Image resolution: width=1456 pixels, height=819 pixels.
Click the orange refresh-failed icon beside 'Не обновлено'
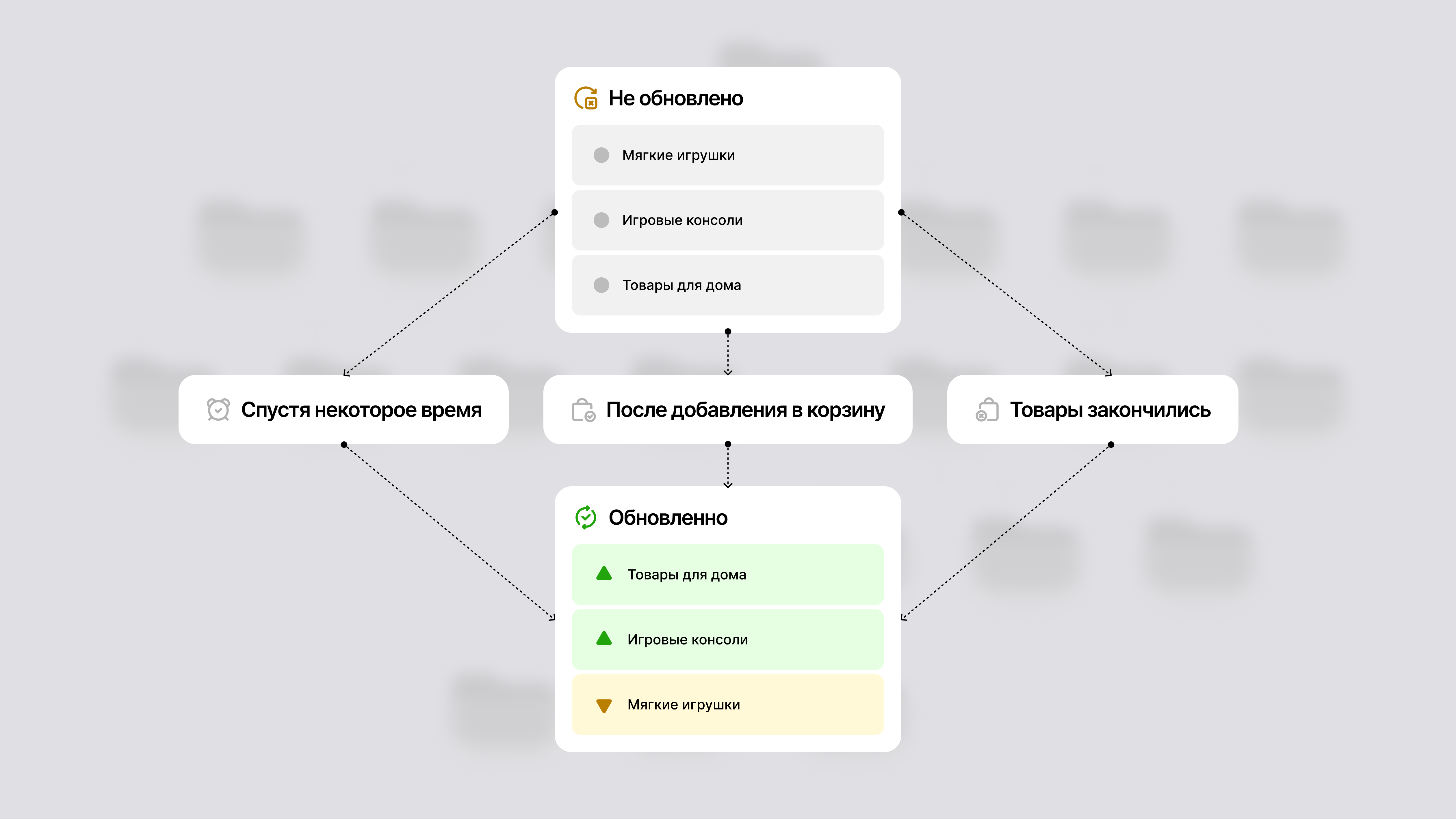pos(586,98)
